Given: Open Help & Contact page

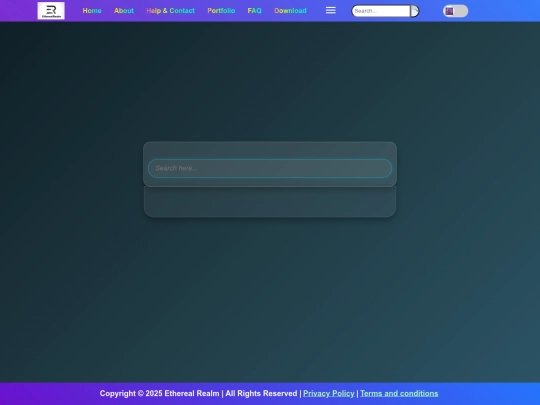Looking at the screenshot, I should pyautogui.click(x=170, y=11).
